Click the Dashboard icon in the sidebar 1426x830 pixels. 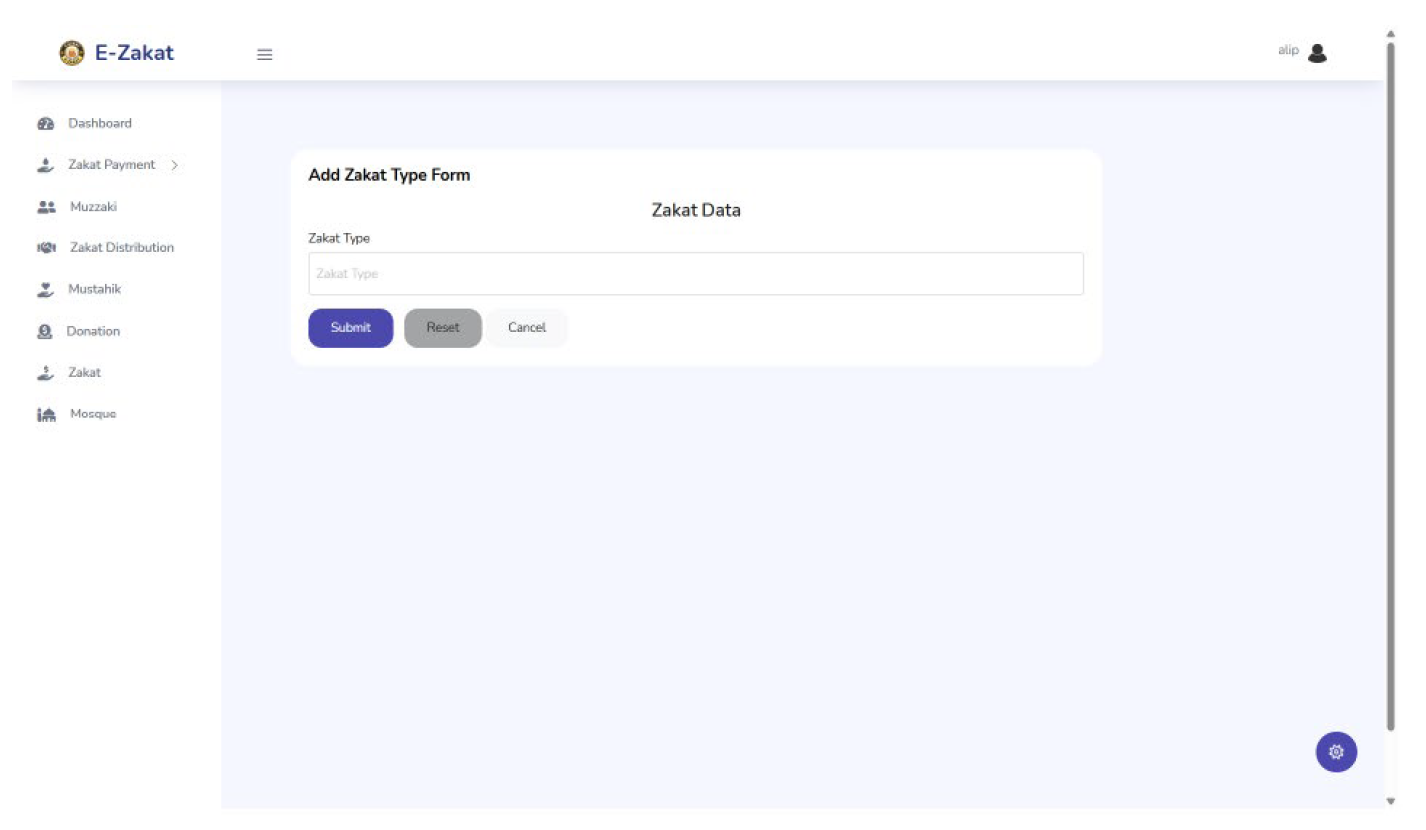(x=46, y=122)
